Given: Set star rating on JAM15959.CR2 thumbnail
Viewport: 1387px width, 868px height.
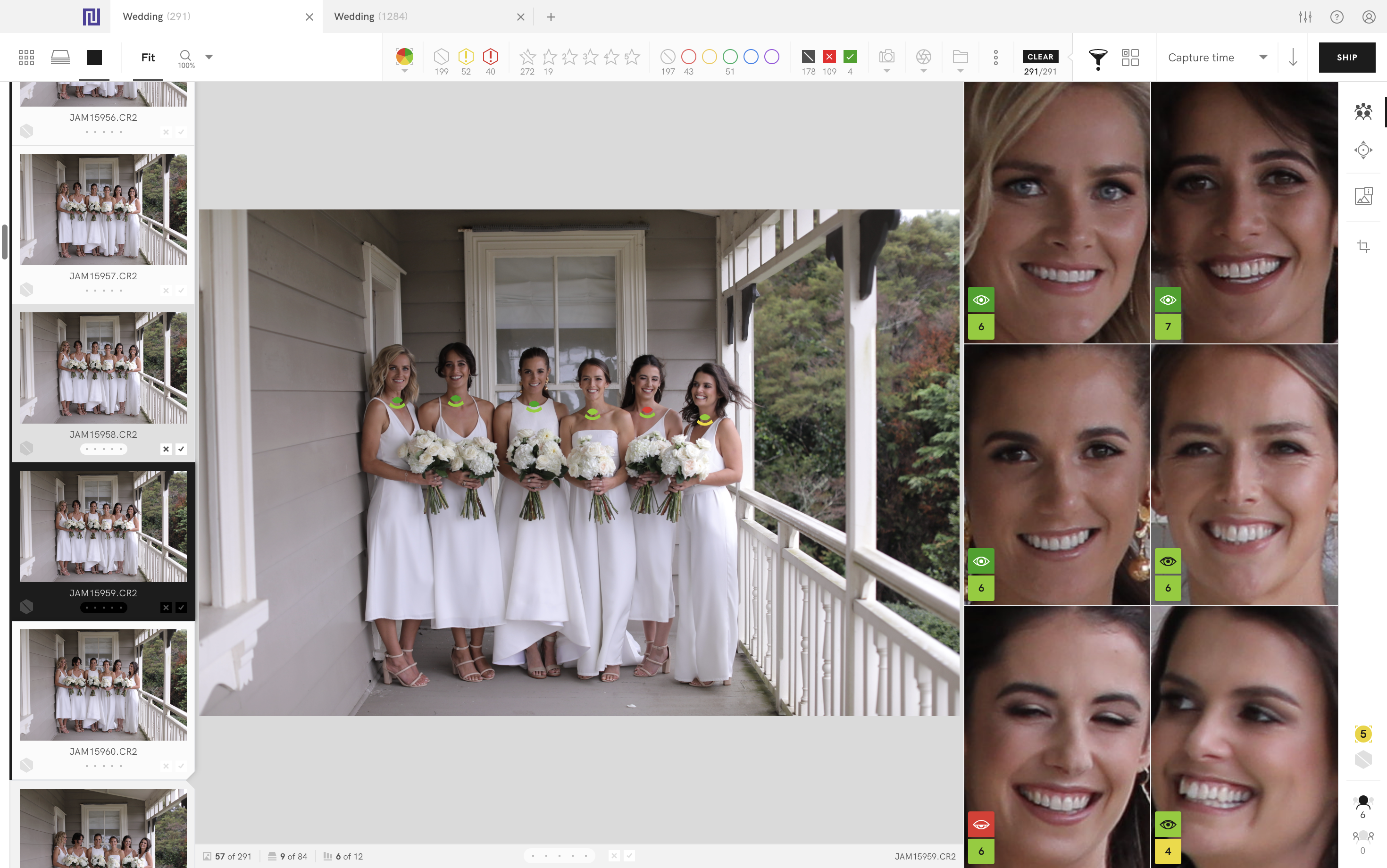Looking at the screenshot, I should (x=103, y=608).
